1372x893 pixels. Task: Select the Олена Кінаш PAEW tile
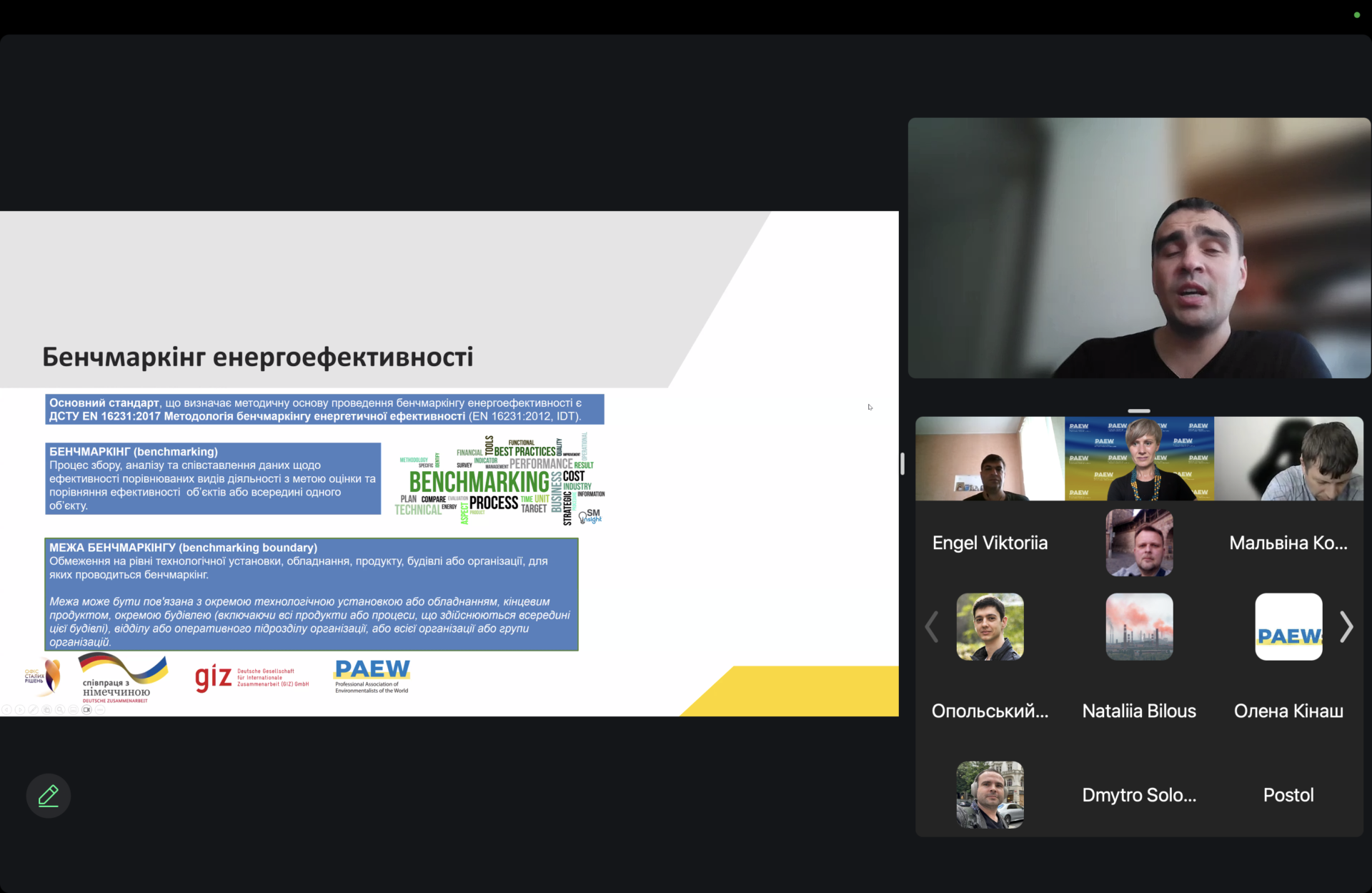click(x=1288, y=627)
